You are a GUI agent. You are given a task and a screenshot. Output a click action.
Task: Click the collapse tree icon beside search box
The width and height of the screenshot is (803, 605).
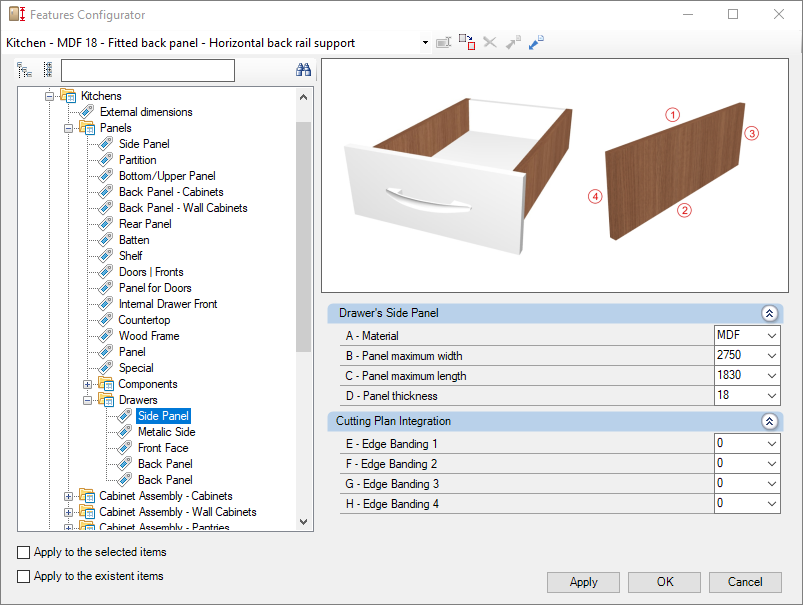coord(48,70)
